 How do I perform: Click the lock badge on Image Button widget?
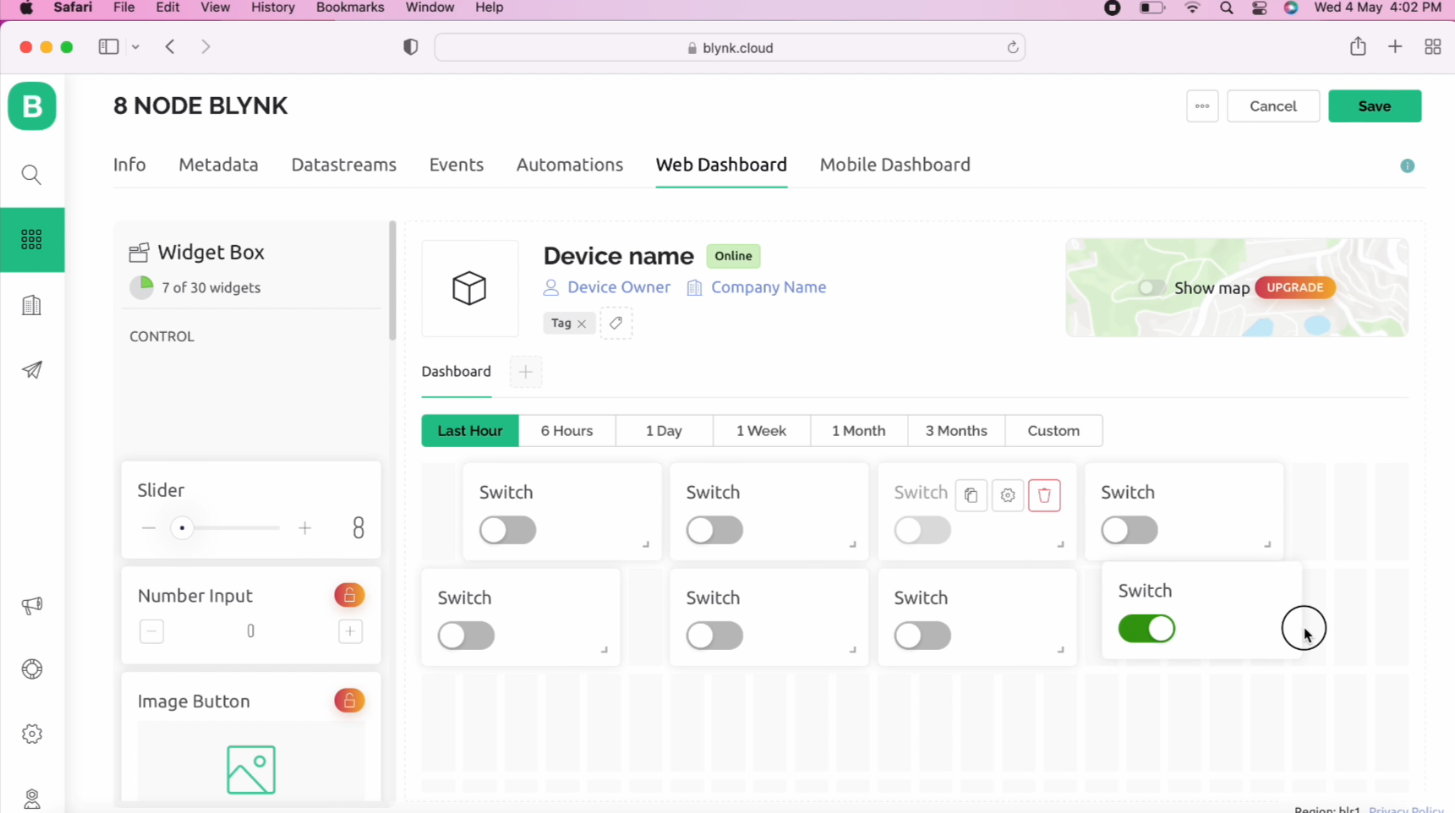coord(349,701)
